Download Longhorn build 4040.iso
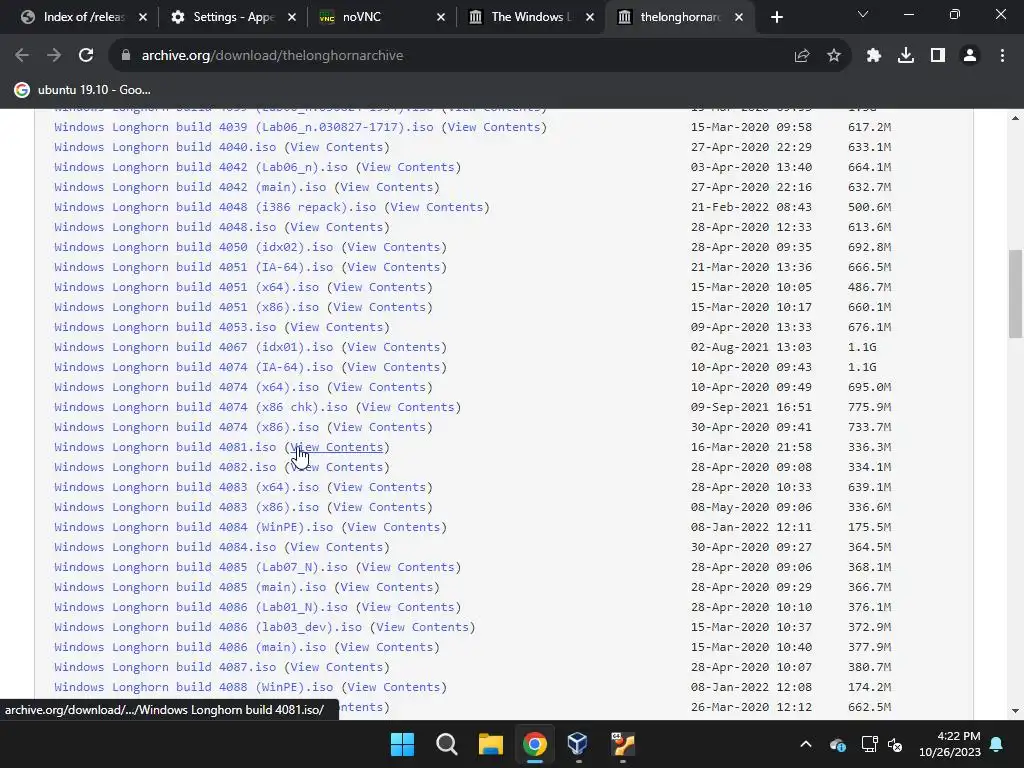Viewport: 1024px width, 768px height. [165, 147]
